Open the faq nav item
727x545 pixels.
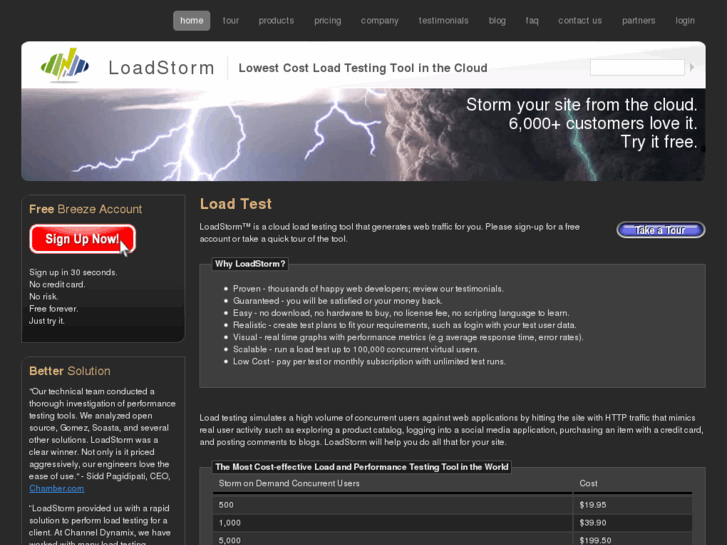[x=532, y=21]
